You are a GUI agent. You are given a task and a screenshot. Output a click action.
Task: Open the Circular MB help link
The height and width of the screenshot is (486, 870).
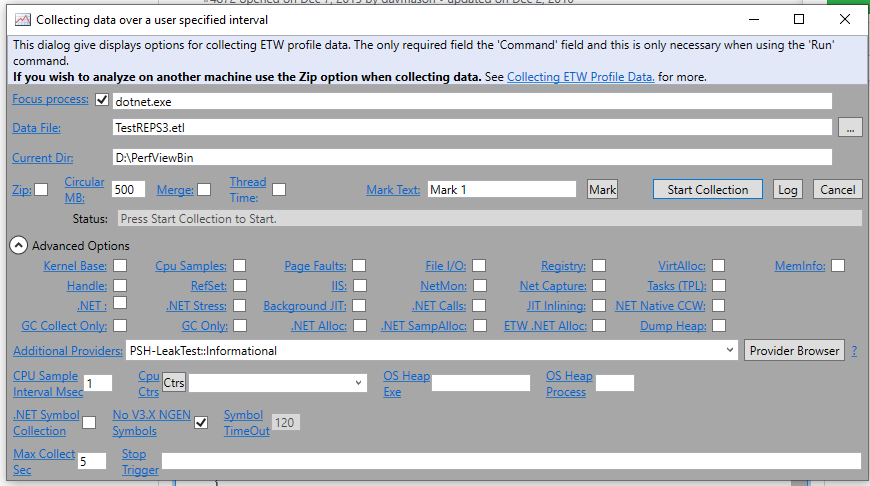[x=84, y=190]
